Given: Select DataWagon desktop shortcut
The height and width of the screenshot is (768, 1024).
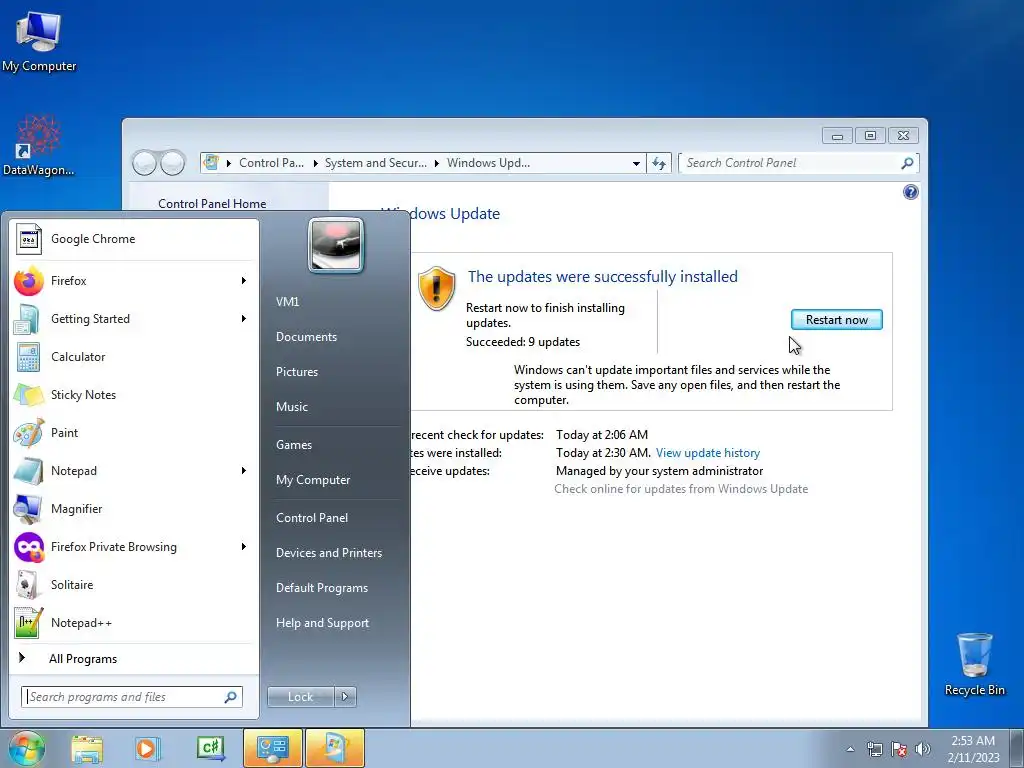Looking at the screenshot, I should [x=39, y=146].
